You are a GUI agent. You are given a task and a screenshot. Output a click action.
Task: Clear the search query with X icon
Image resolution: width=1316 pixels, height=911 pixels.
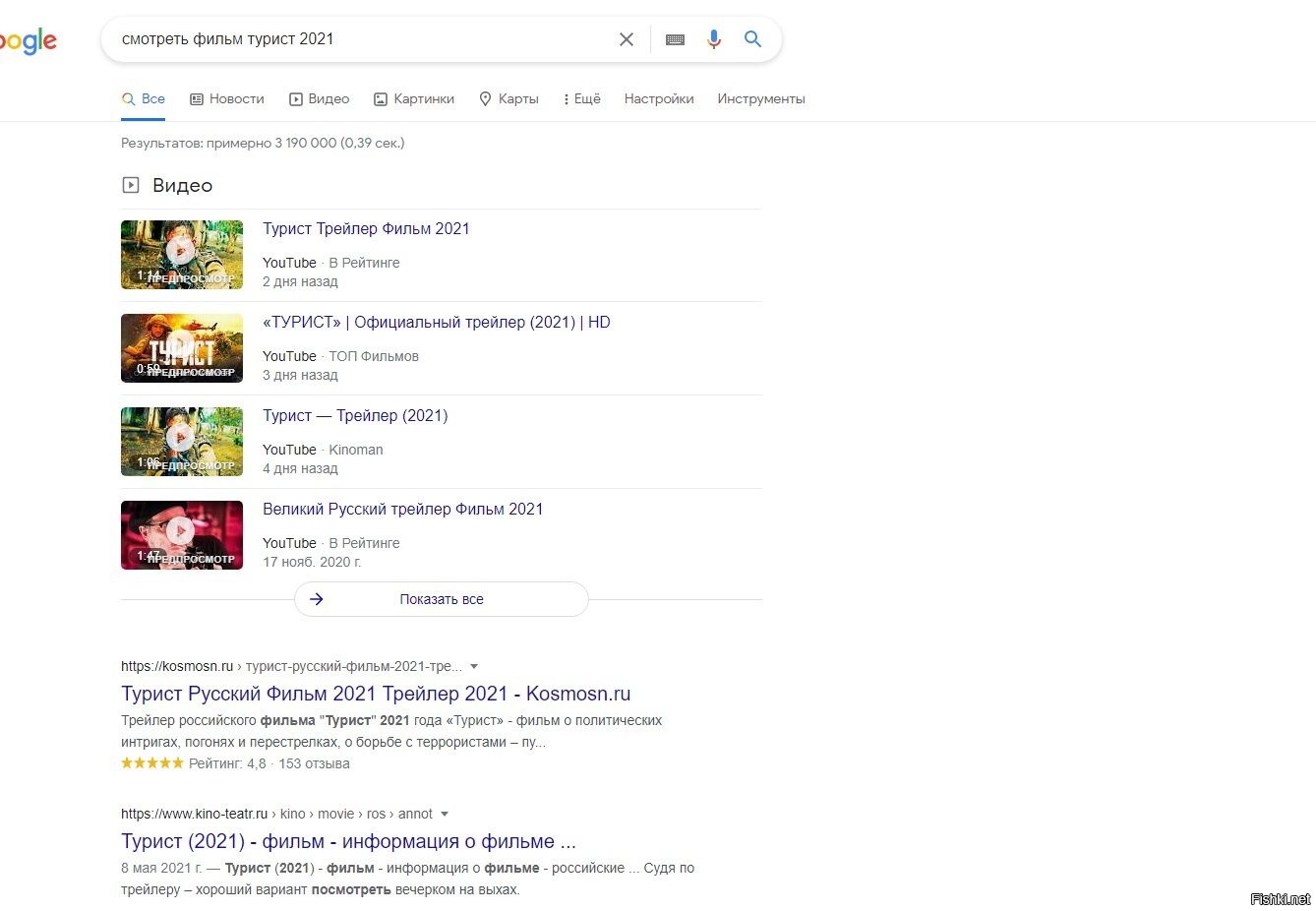click(627, 39)
